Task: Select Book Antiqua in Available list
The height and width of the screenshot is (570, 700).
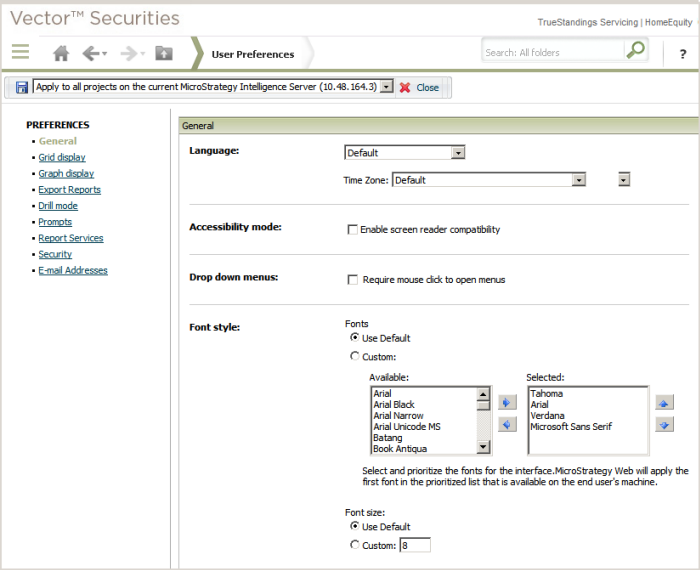Action: (400, 449)
